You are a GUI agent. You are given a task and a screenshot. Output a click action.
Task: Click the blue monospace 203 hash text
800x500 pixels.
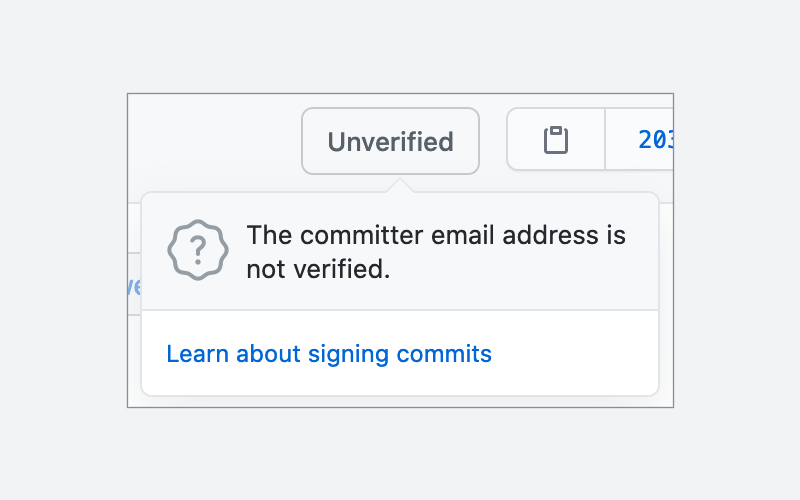point(656,139)
